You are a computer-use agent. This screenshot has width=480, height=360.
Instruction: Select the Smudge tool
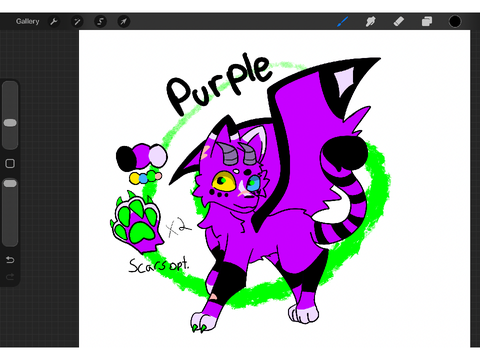[371, 22]
